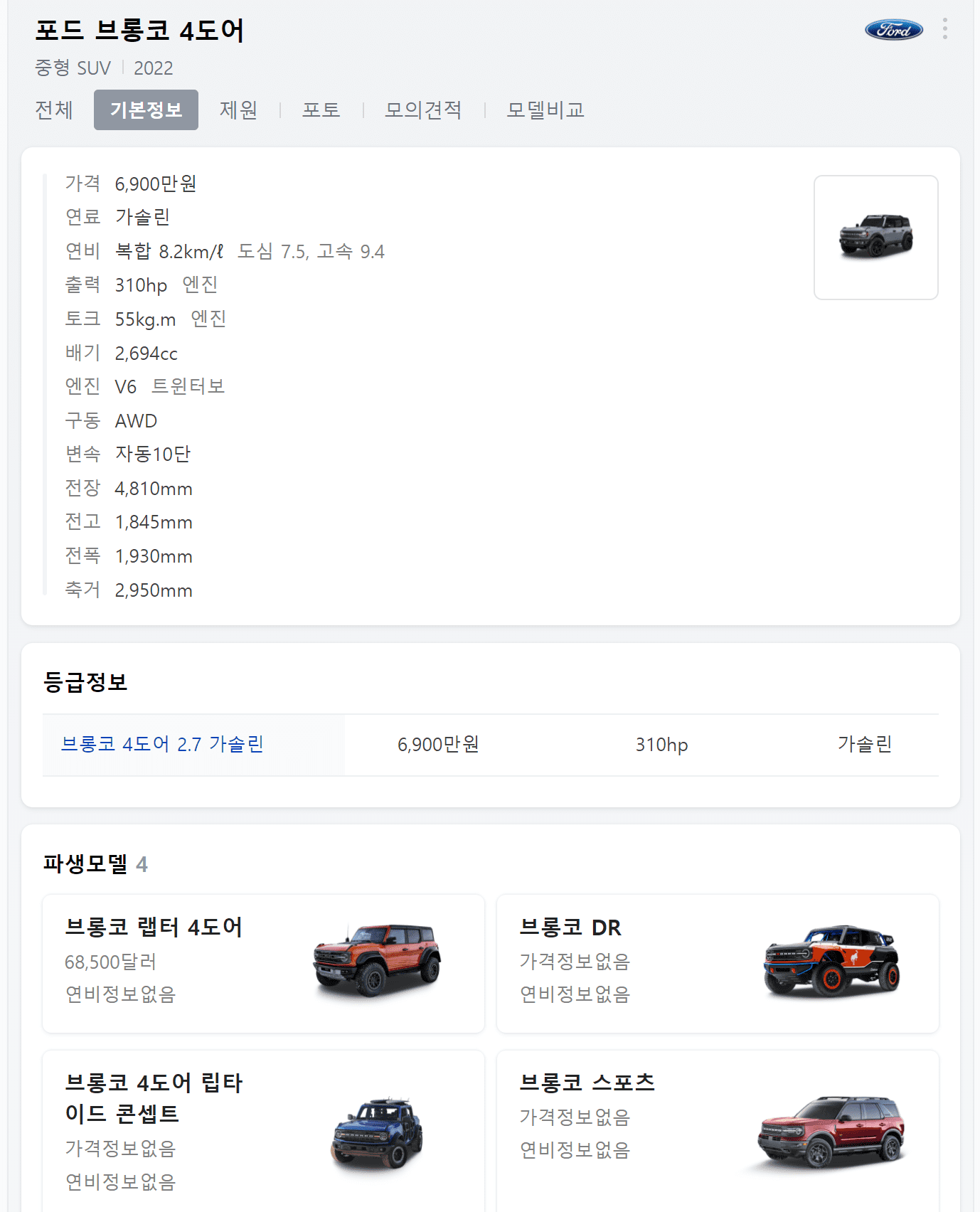The width and height of the screenshot is (980, 1212).
Task: Open 브롱코 4도어 립타이드 콘셉트 card
Action: 263,1131
